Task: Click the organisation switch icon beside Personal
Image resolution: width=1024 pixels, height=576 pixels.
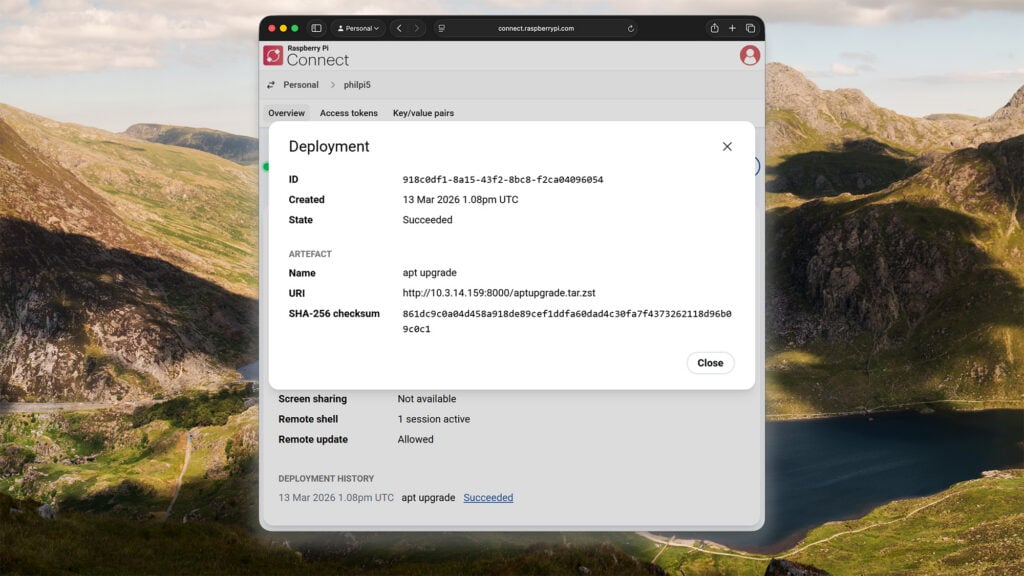Action: 271,85
